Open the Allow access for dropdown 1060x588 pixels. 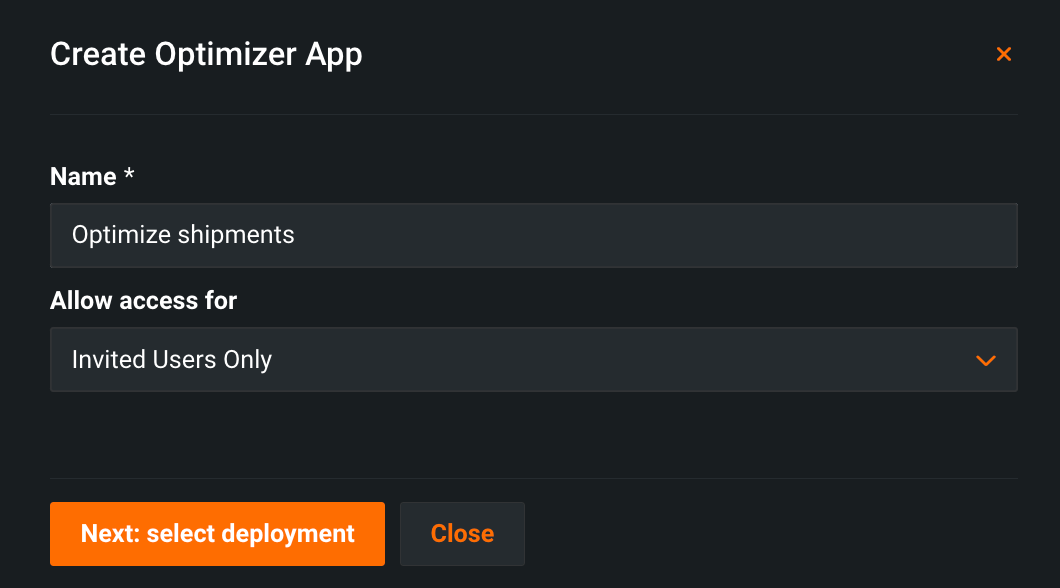coord(533,359)
